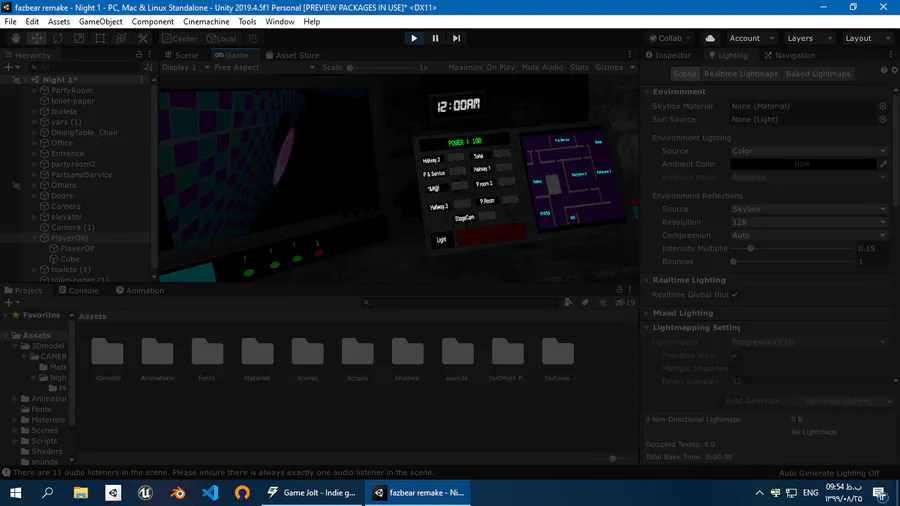Screen dimensions: 900x506
Task: Select the combined Transform tool
Action: [121, 38]
